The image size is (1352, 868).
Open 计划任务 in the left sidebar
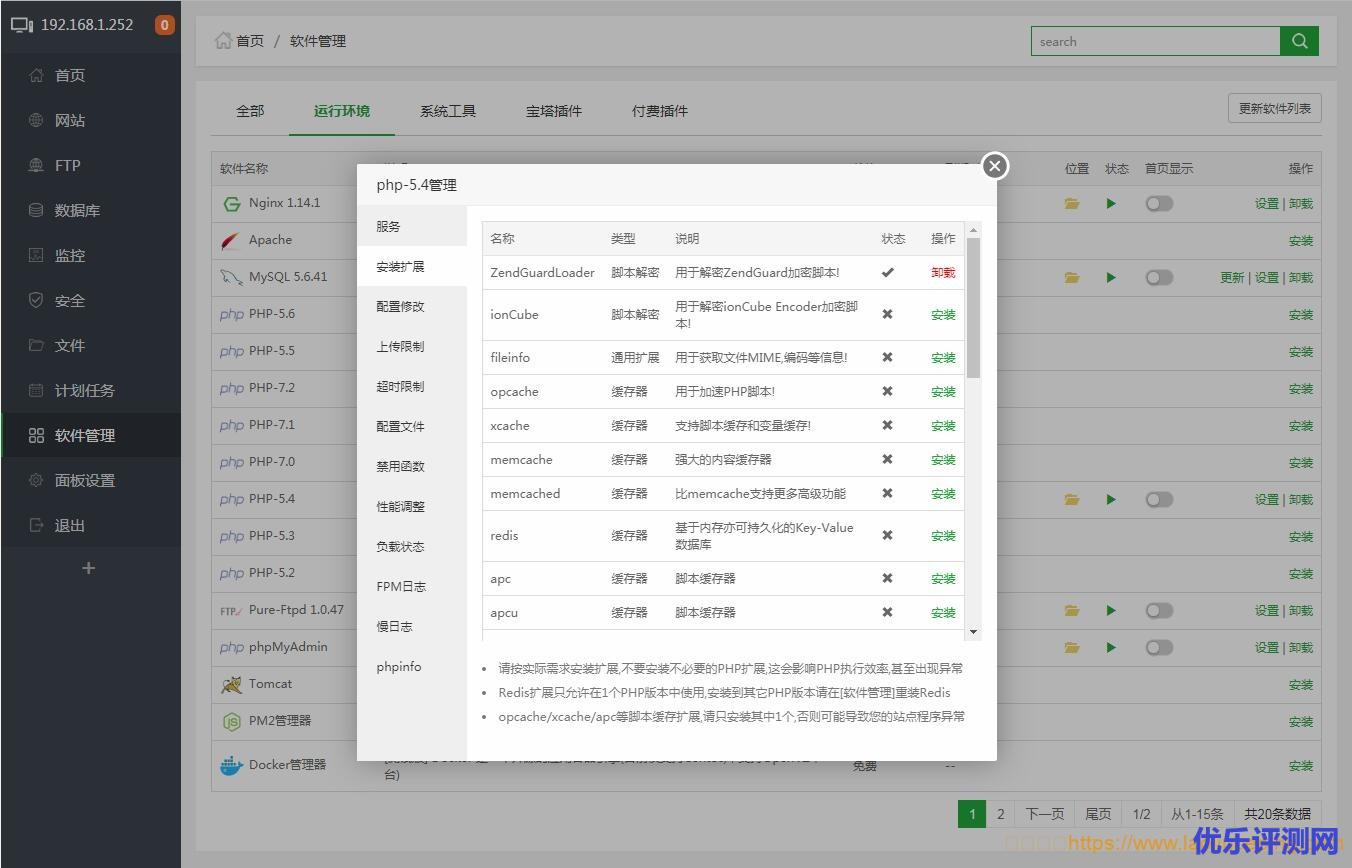[91, 390]
